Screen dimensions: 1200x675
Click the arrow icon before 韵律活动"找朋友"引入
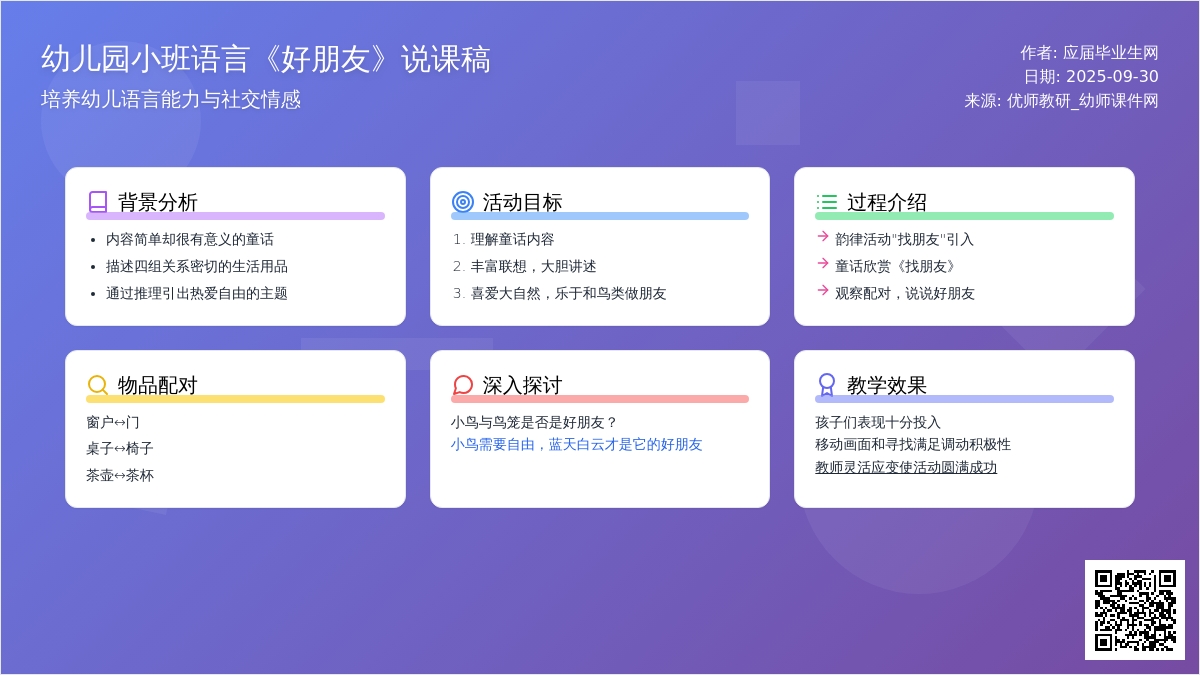click(x=822, y=237)
